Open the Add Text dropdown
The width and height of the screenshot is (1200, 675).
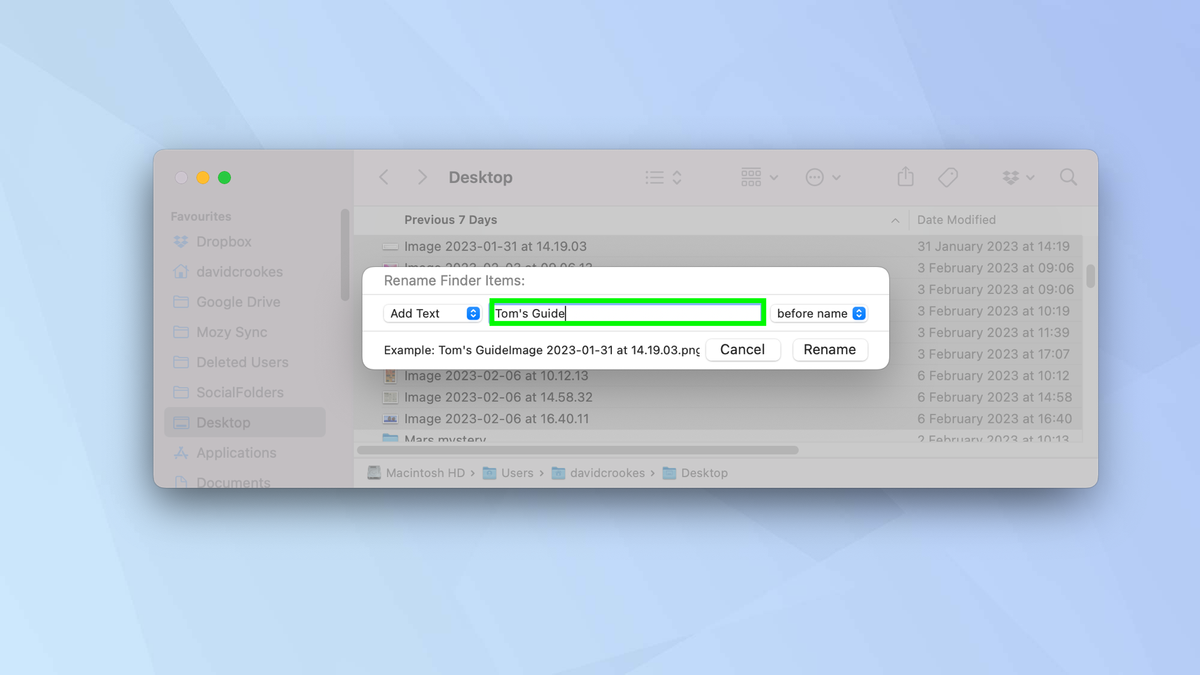[432, 313]
